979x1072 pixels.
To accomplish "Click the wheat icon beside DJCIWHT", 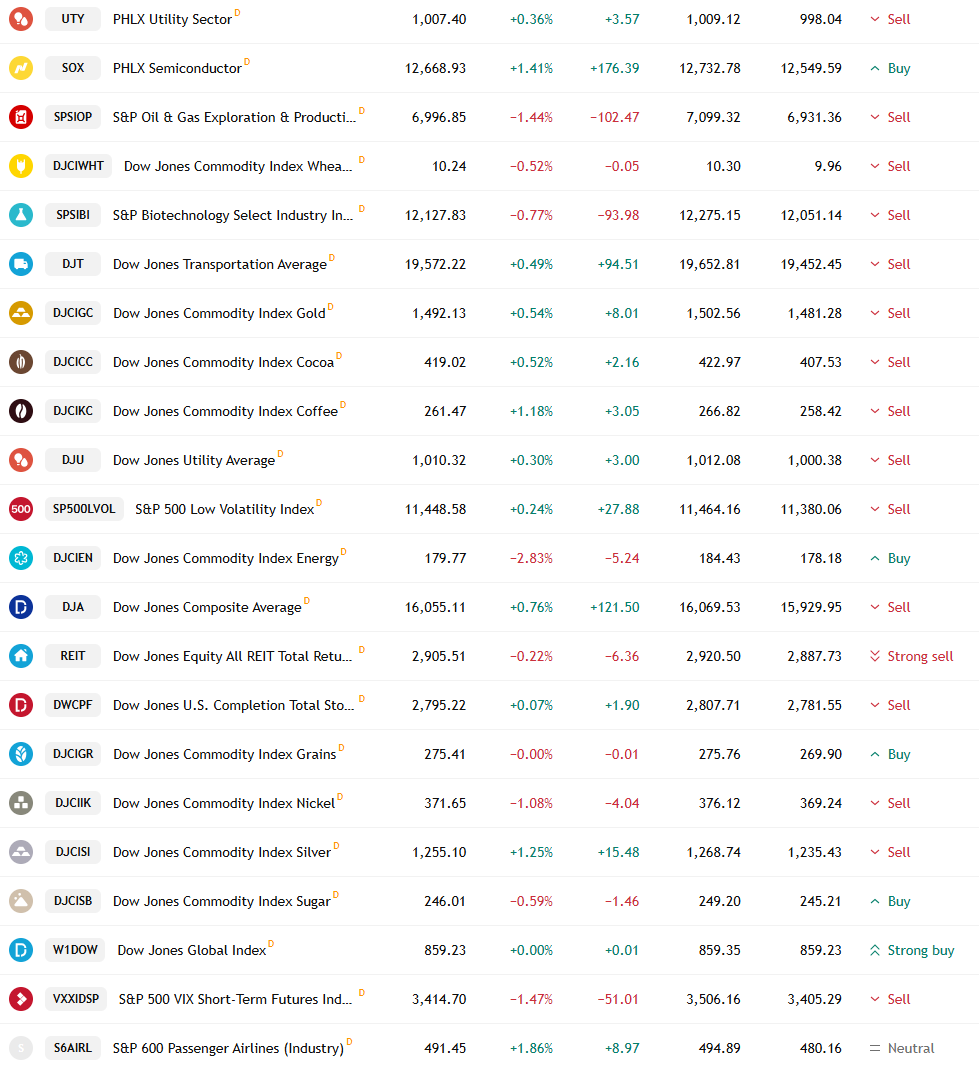I will [x=21, y=166].
